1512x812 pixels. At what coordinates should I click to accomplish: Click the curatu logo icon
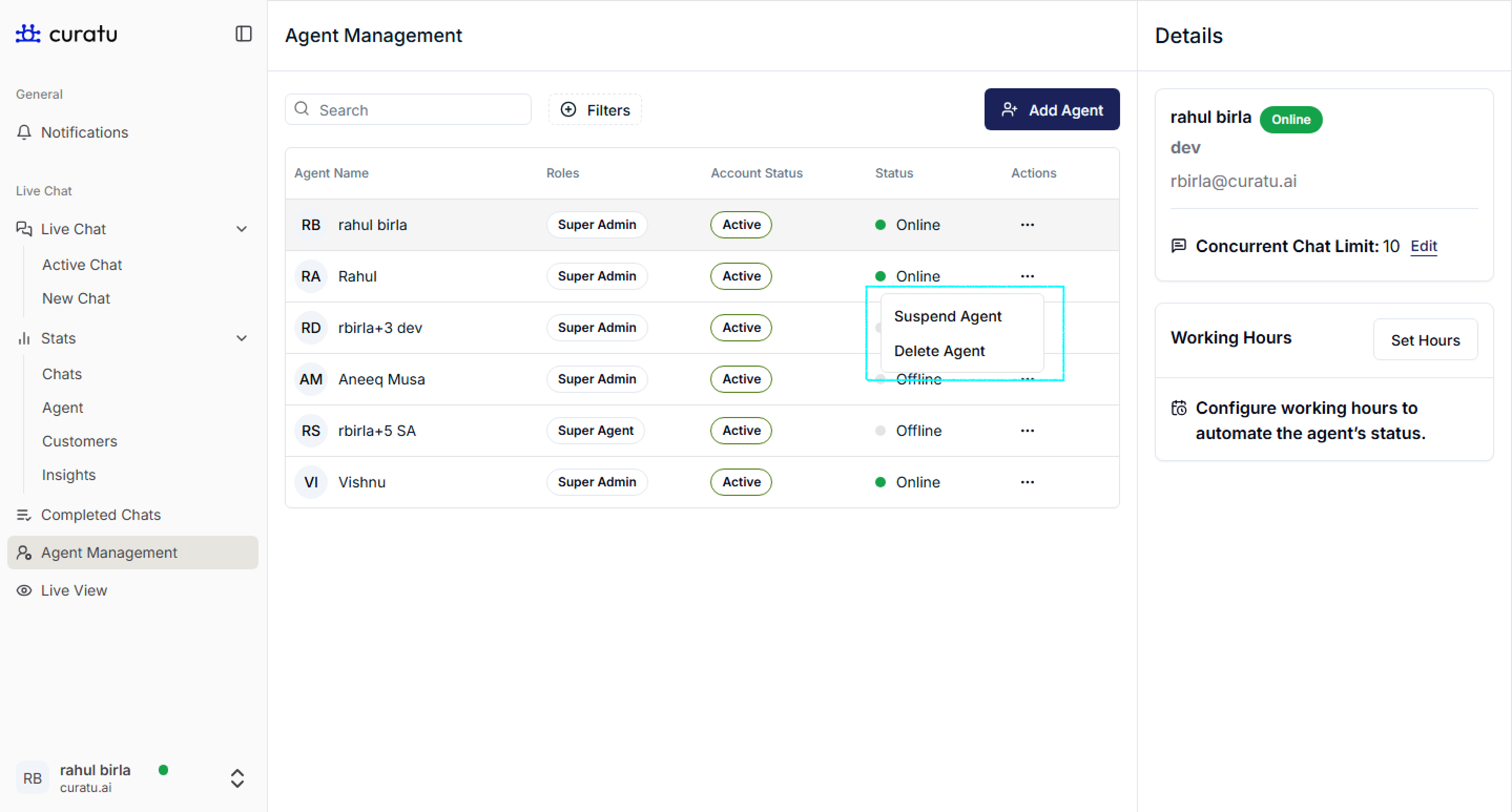click(28, 34)
